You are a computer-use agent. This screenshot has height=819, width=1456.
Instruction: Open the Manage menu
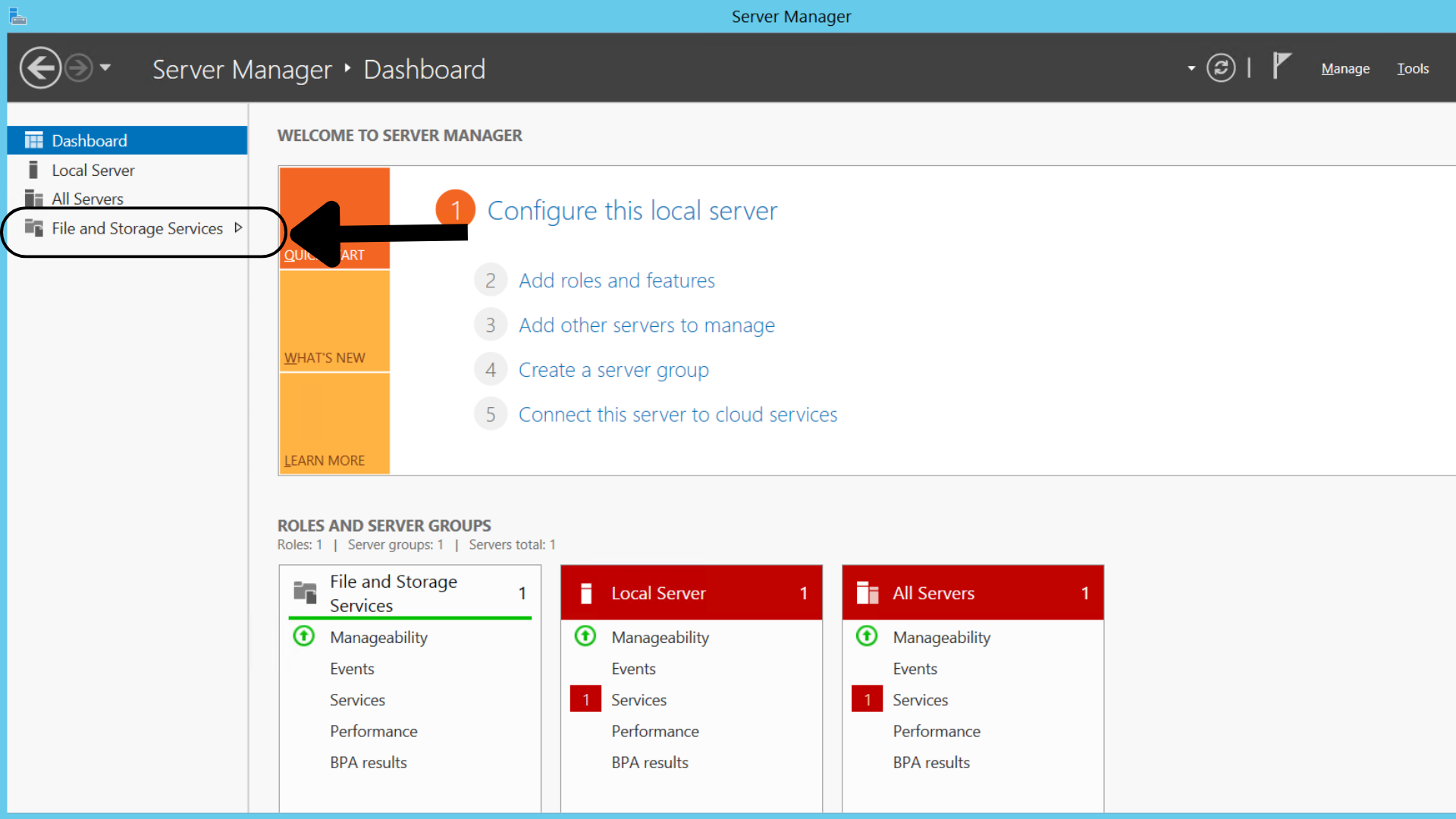1345,69
